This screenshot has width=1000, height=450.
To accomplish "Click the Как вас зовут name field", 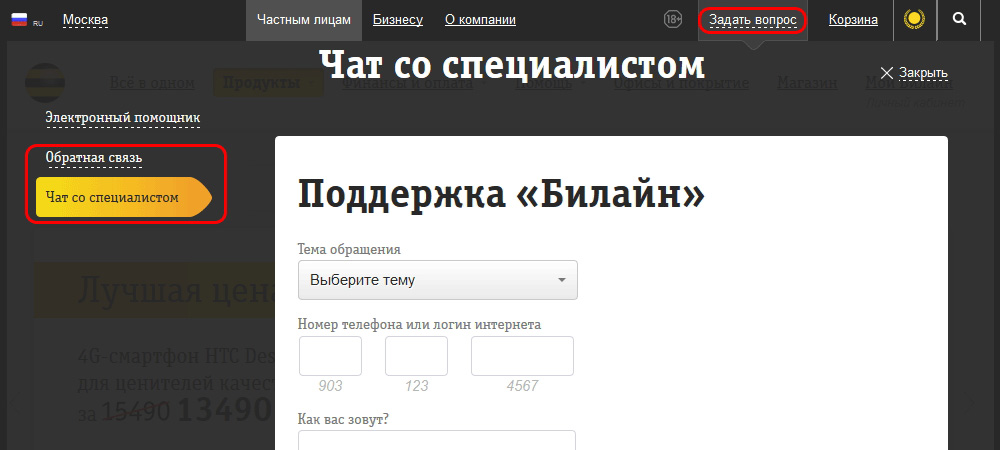I will pyautogui.click(x=437, y=441).
